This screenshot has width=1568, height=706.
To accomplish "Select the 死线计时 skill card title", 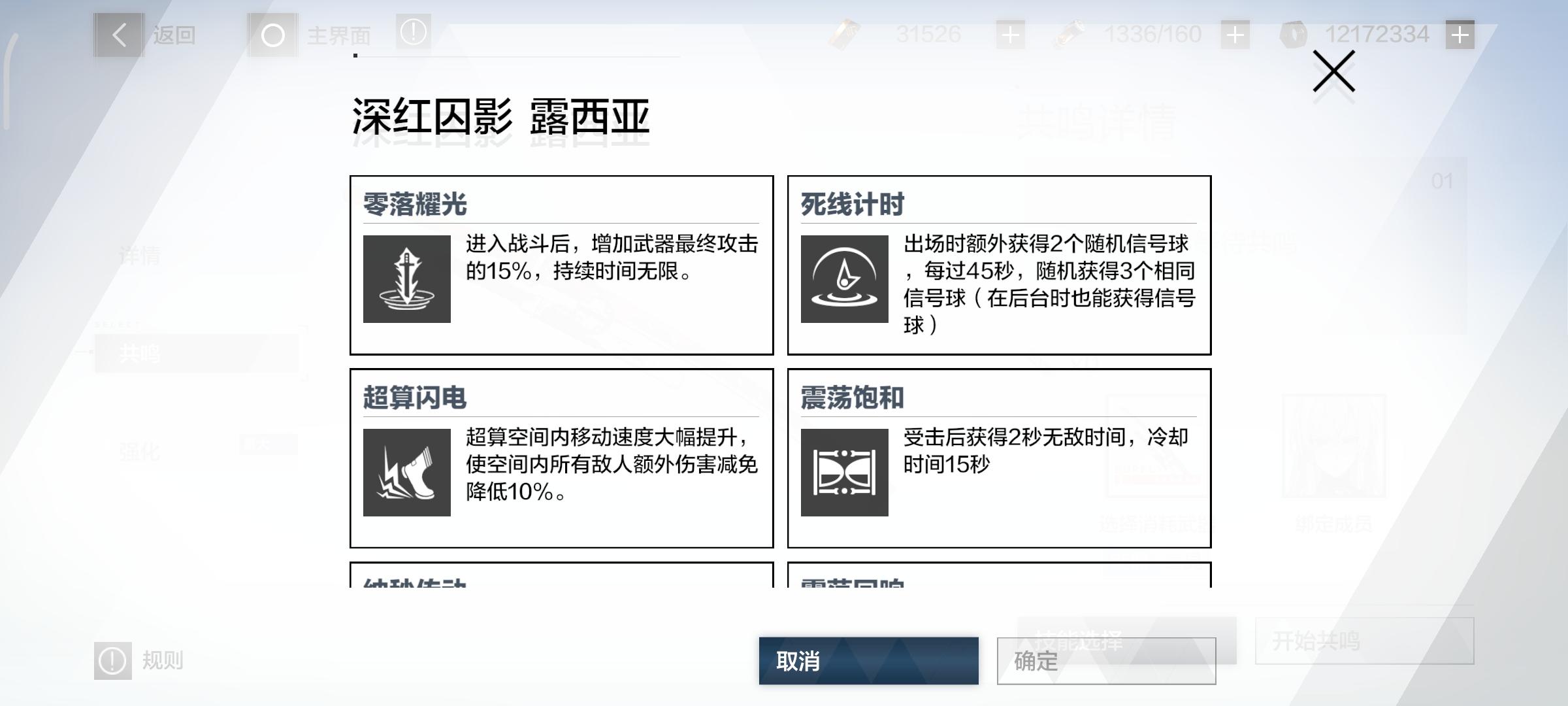I will 853,205.
